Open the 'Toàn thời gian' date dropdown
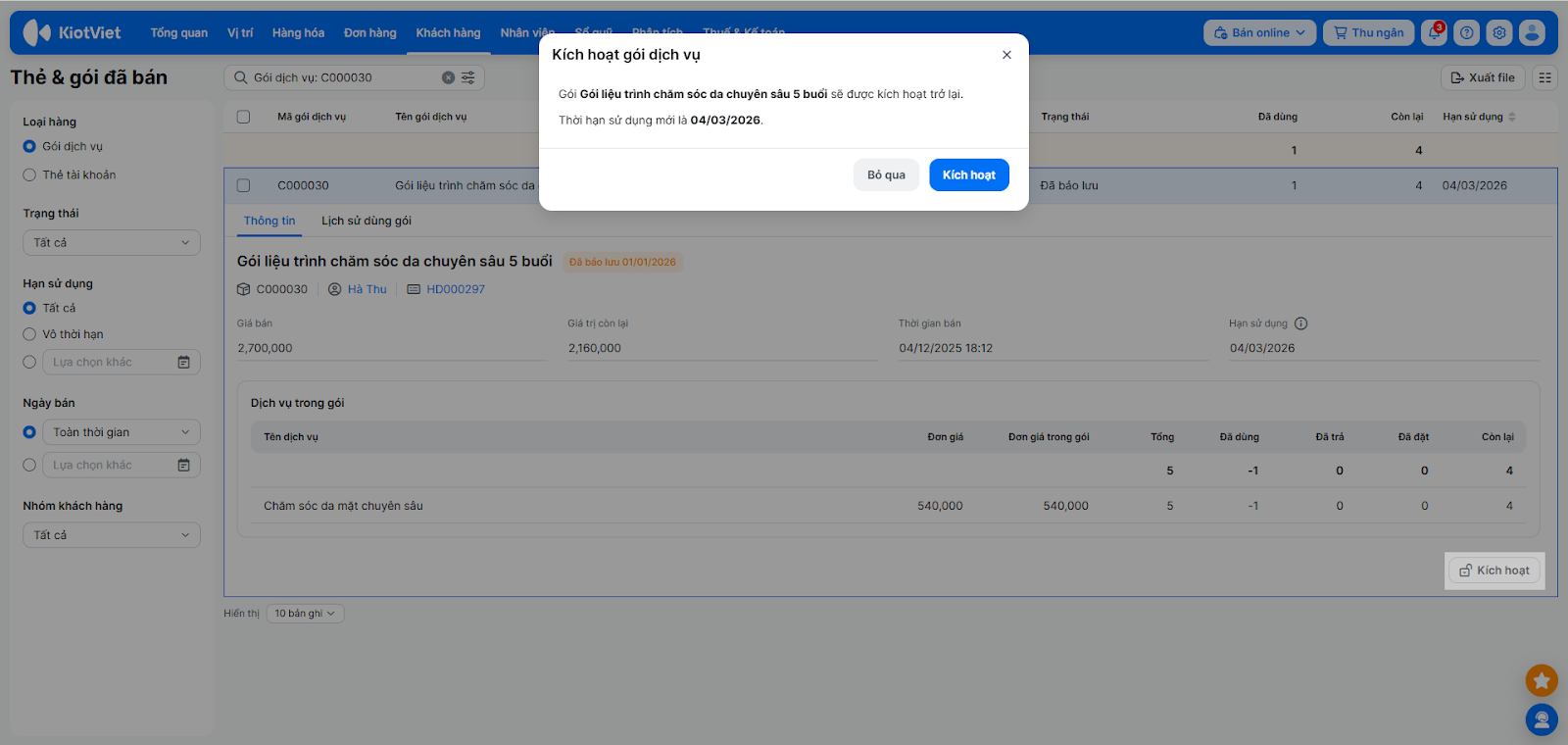The width and height of the screenshot is (1568, 745). [x=121, y=432]
